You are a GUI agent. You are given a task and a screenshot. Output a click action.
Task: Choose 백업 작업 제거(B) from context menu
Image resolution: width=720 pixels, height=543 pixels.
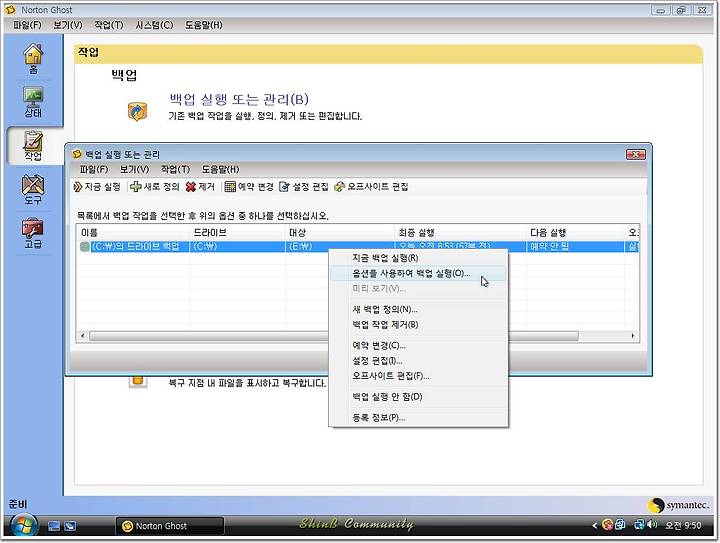[418, 325]
